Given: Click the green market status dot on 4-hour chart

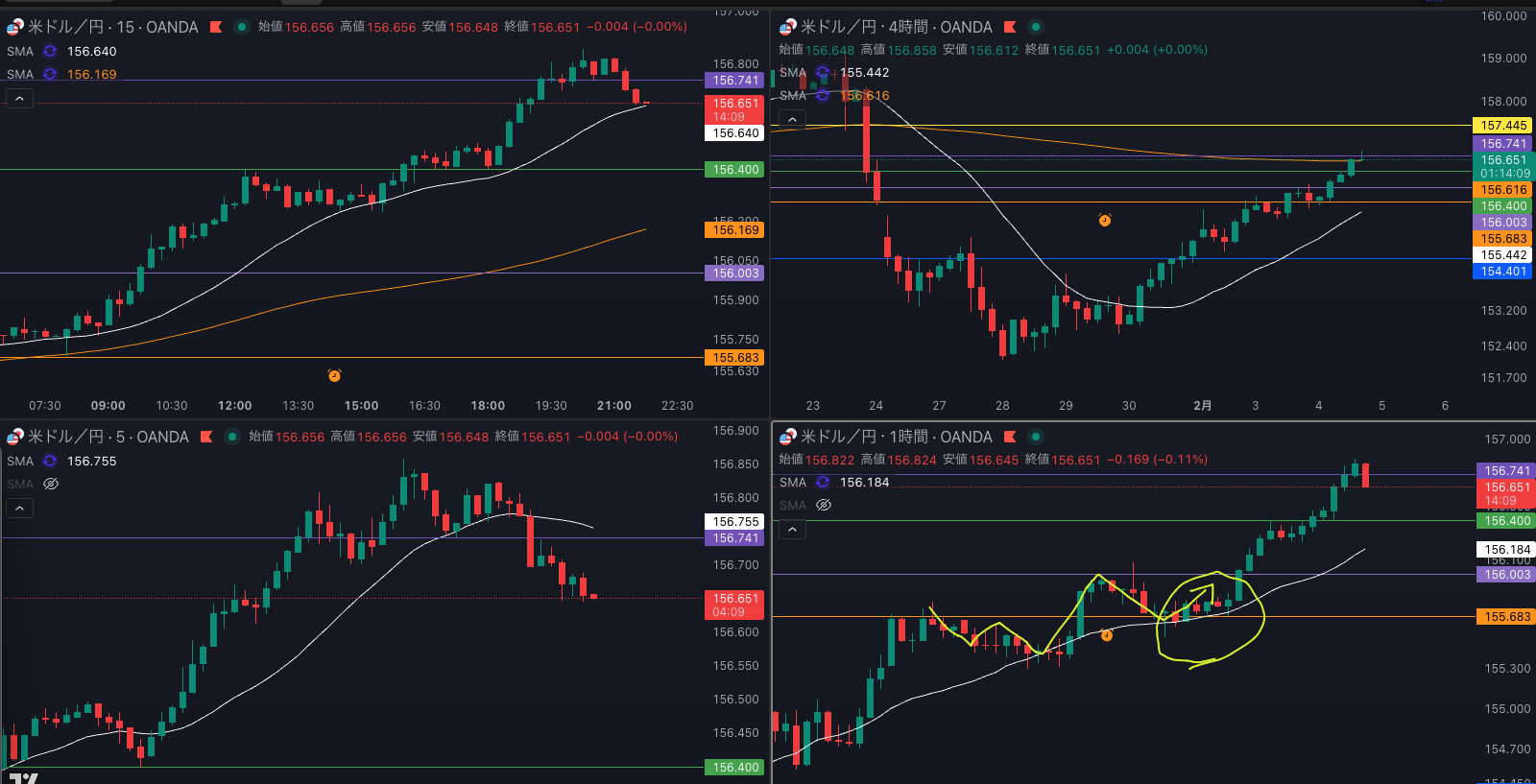Looking at the screenshot, I should (1035, 27).
